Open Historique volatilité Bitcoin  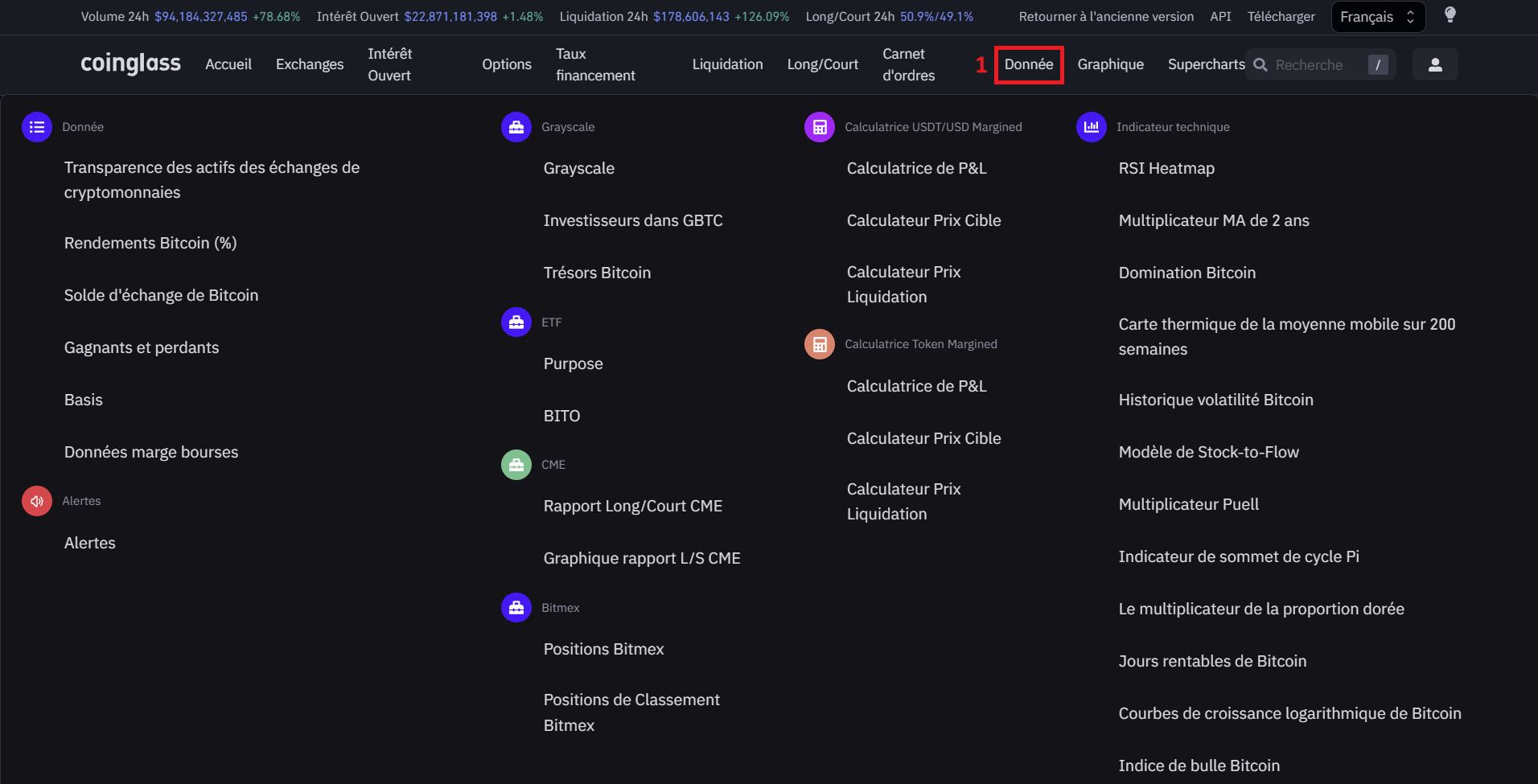tap(1216, 400)
